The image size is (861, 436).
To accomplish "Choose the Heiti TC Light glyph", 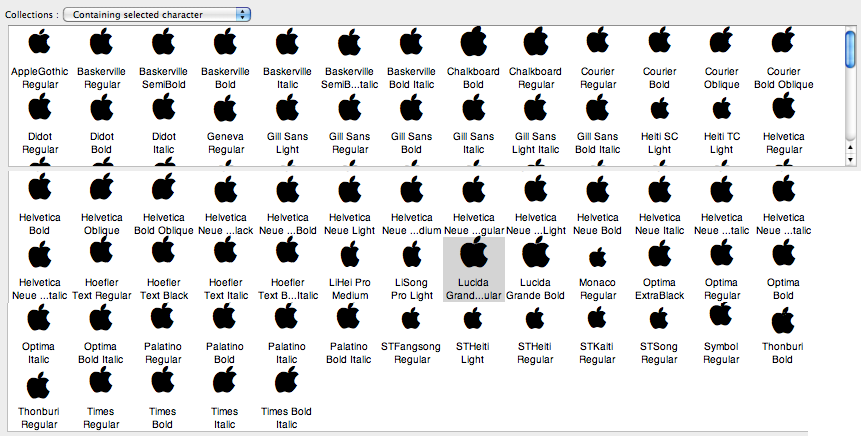I will pyautogui.click(x=722, y=109).
